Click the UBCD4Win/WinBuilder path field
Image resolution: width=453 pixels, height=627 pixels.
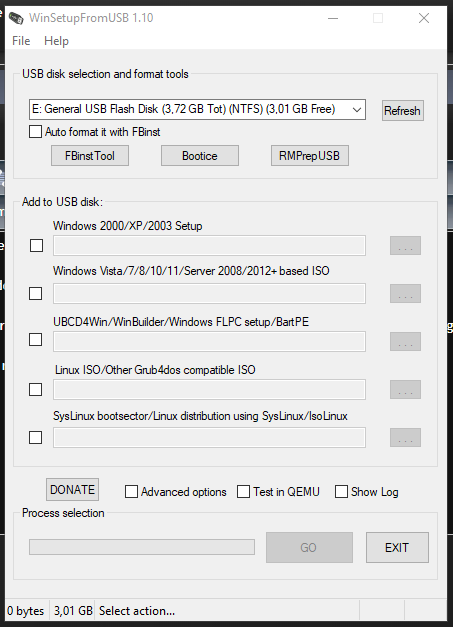(210, 341)
